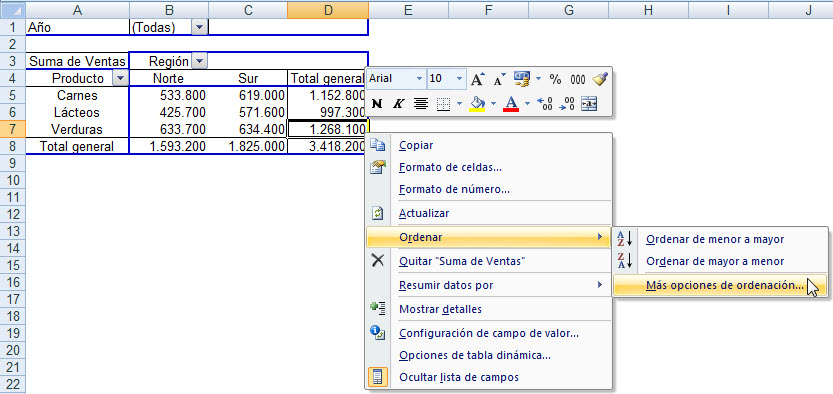This screenshot has height=394, width=833.
Task: Apply yellow fill color bucket
Action: (x=478, y=104)
